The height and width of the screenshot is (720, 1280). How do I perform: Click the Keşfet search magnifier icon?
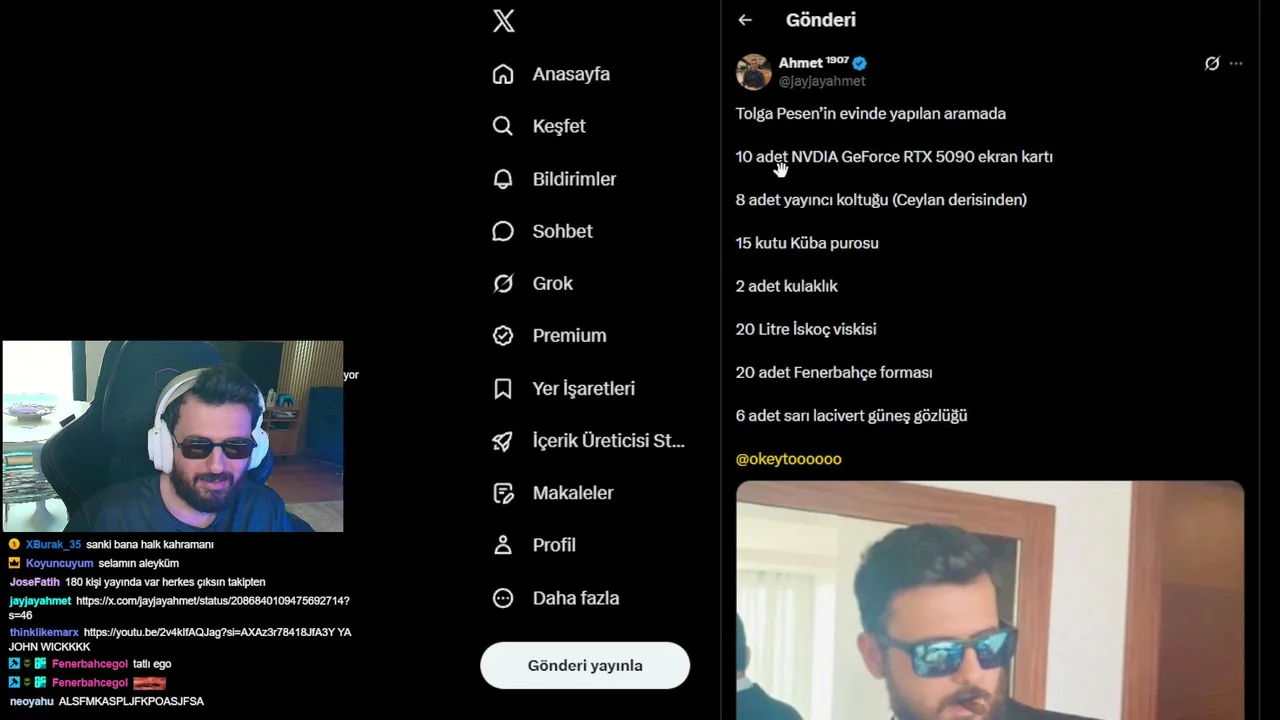point(503,126)
